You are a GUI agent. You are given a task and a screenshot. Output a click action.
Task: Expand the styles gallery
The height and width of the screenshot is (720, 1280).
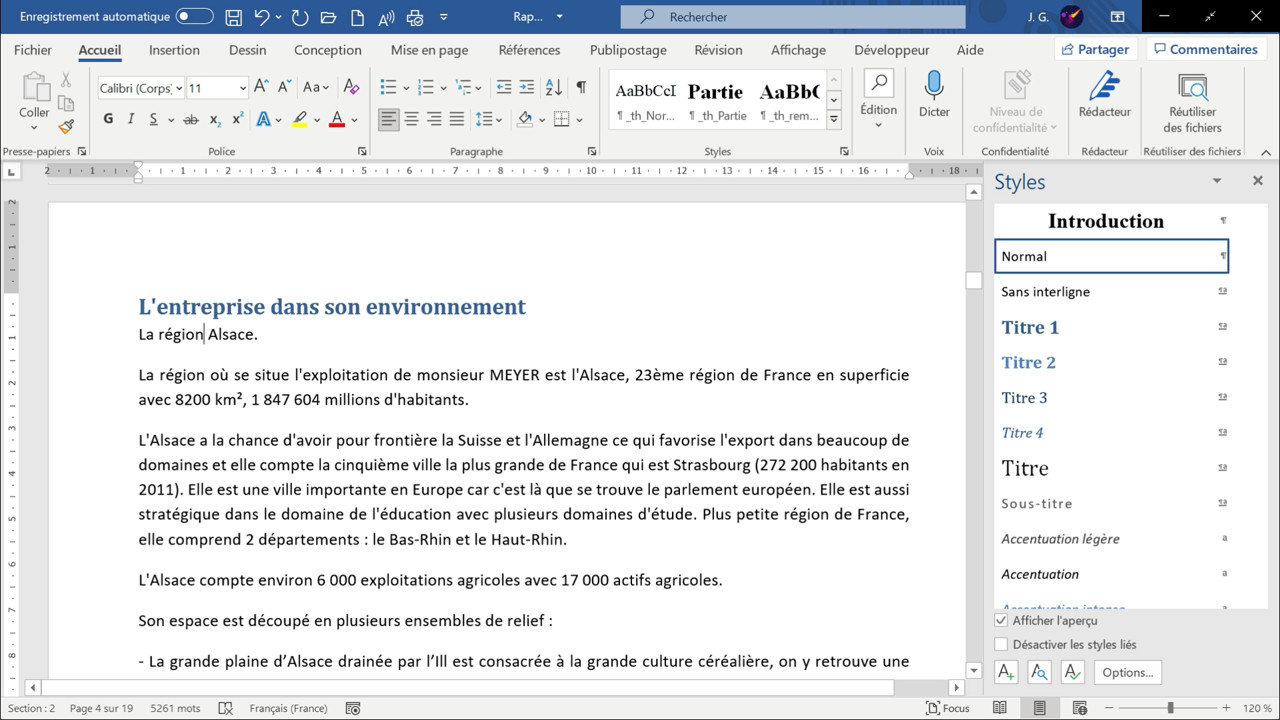pos(834,120)
